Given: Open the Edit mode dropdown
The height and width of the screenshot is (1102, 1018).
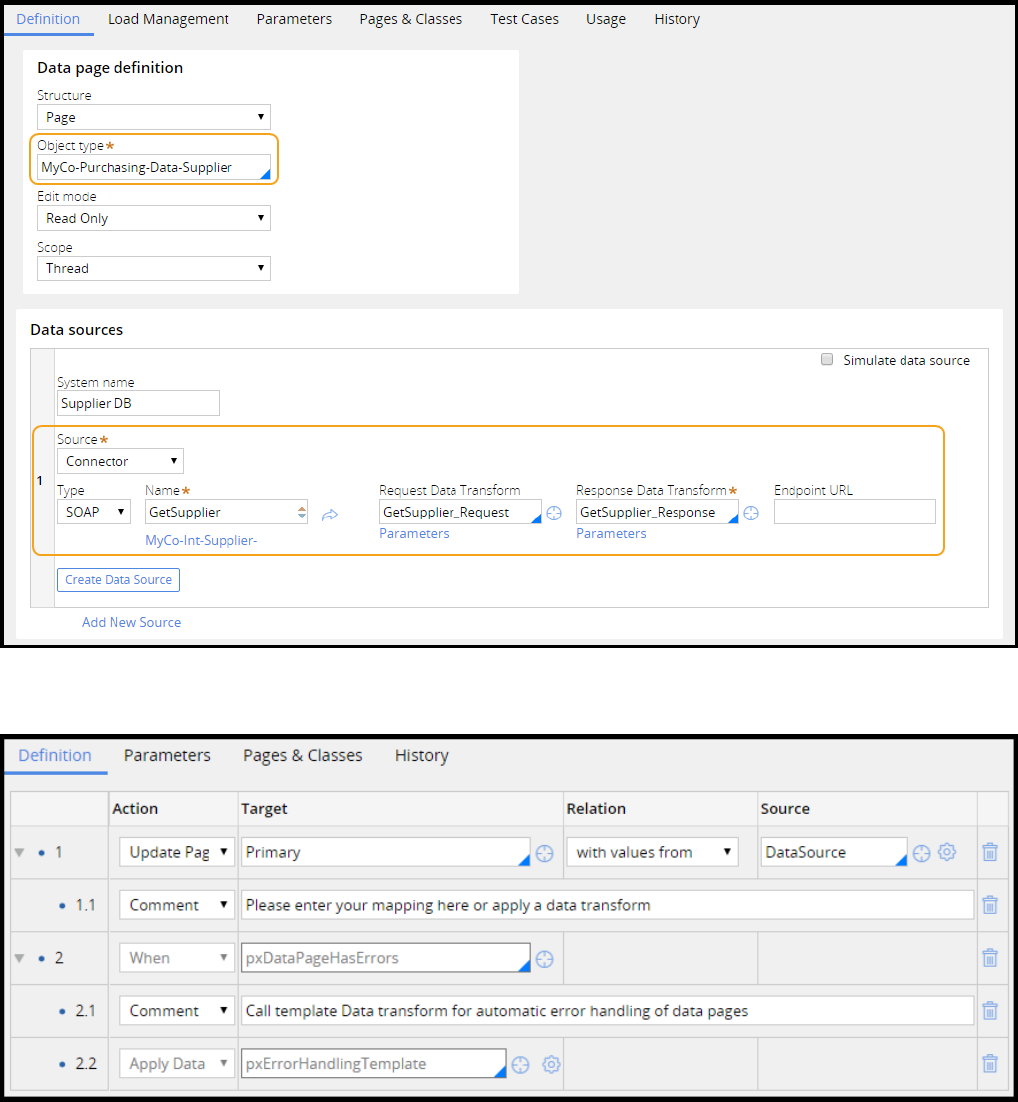Looking at the screenshot, I should point(154,218).
